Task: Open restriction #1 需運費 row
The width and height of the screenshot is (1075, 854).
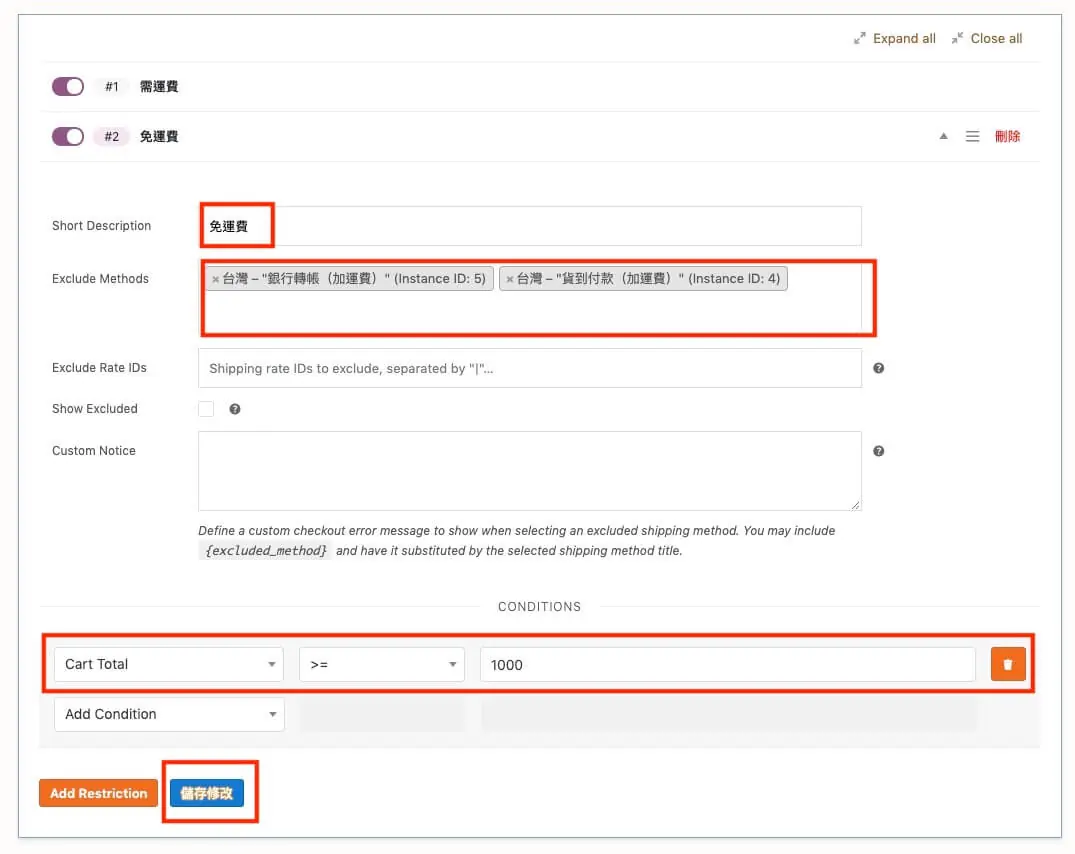Action: coord(540,86)
